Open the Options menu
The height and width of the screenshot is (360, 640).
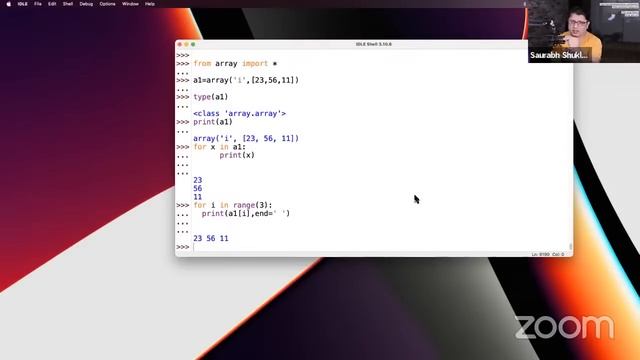tap(108, 4)
